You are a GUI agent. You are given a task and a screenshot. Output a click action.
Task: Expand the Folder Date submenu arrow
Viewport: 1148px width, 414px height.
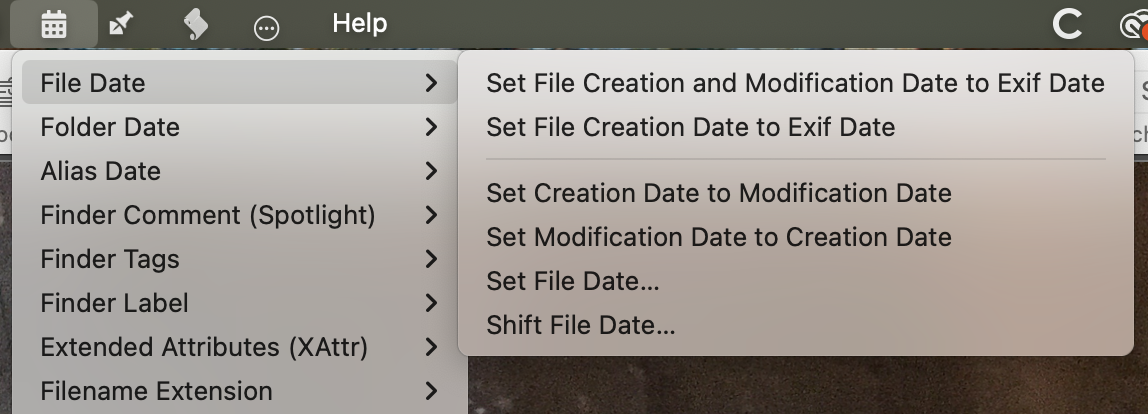(x=431, y=127)
